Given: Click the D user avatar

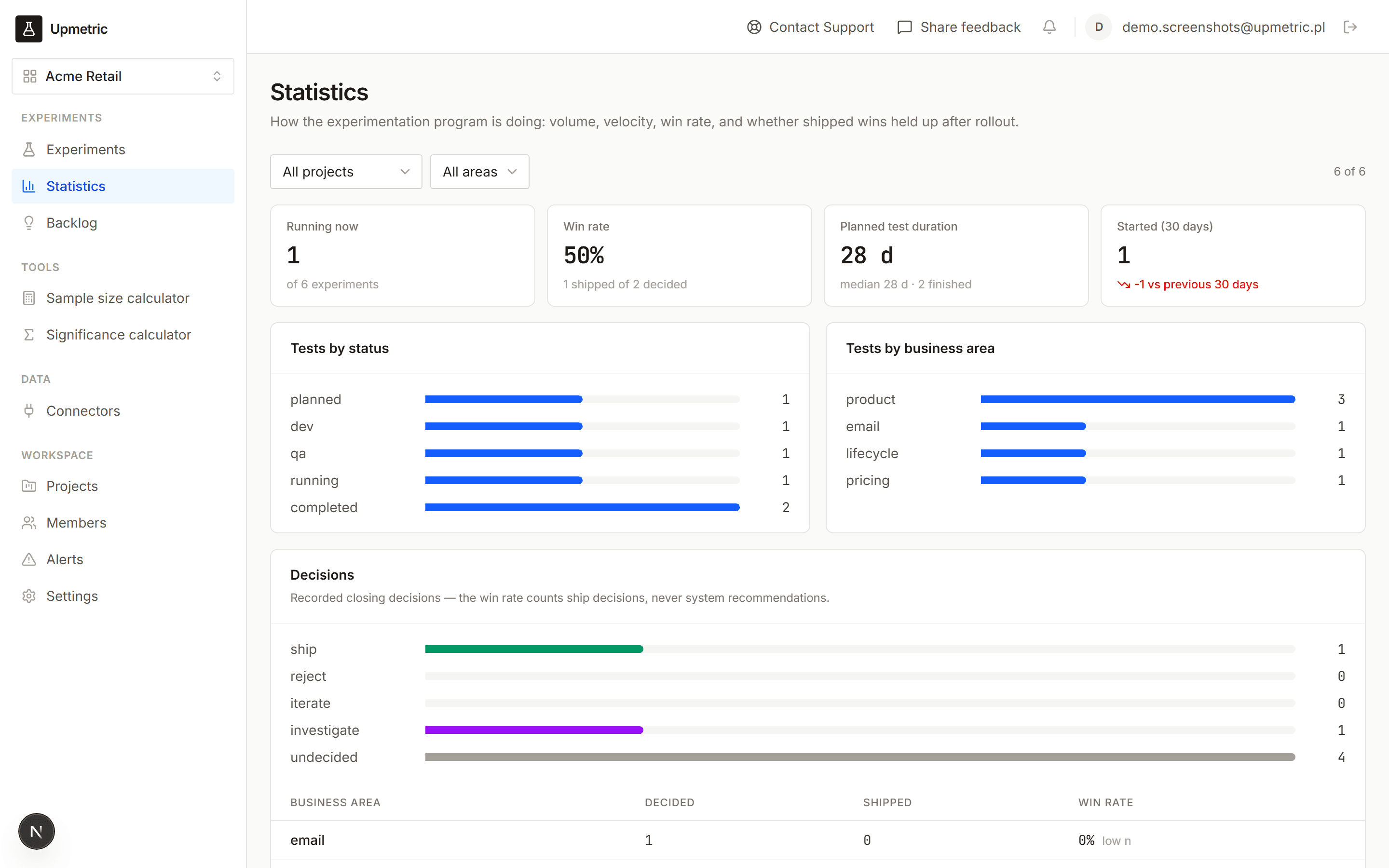Looking at the screenshot, I should coord(1099,27).
